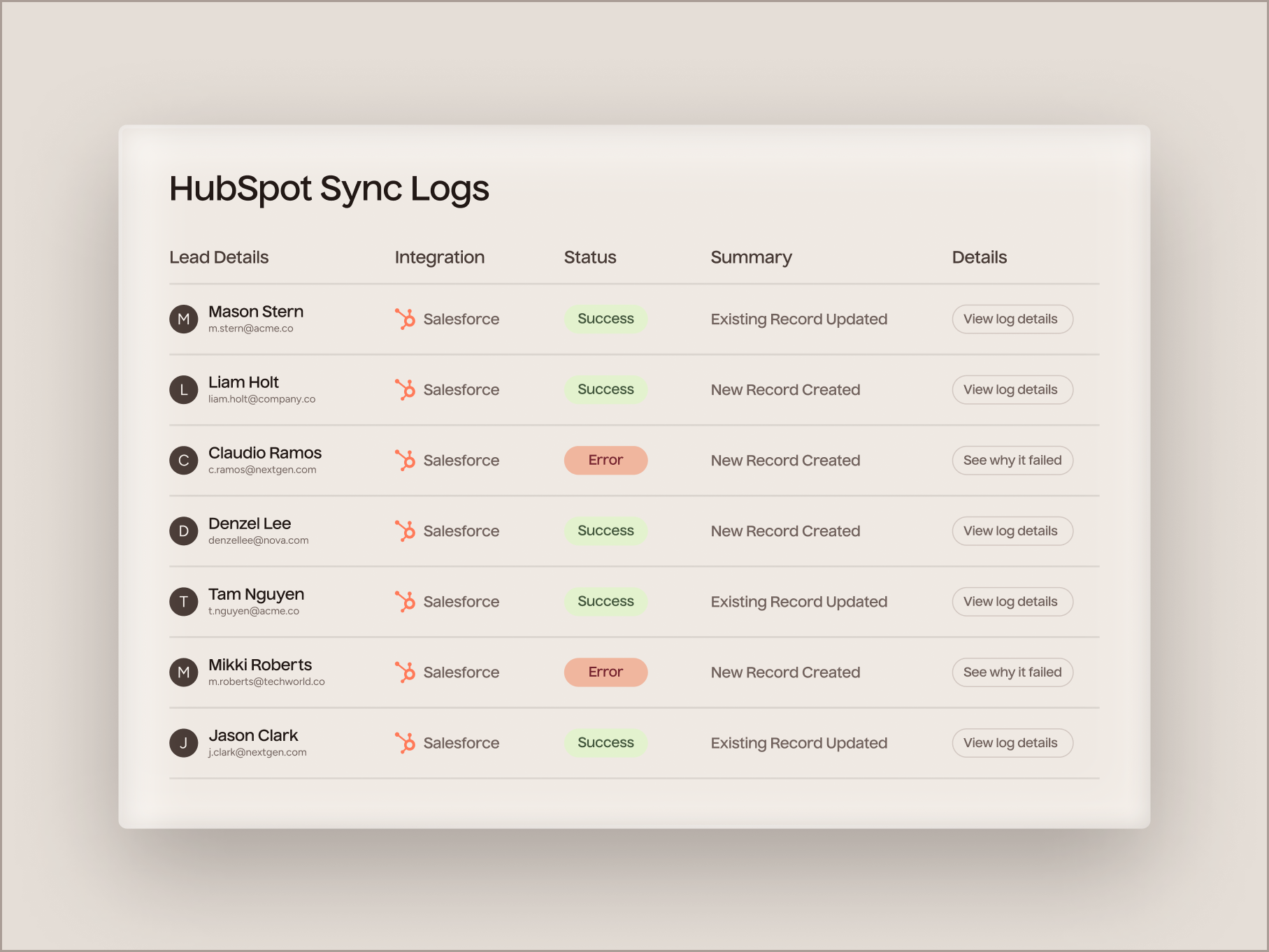Open the Summary column header
The width and height of the screenshot is (1269, 952).
(x=751, y=257)
